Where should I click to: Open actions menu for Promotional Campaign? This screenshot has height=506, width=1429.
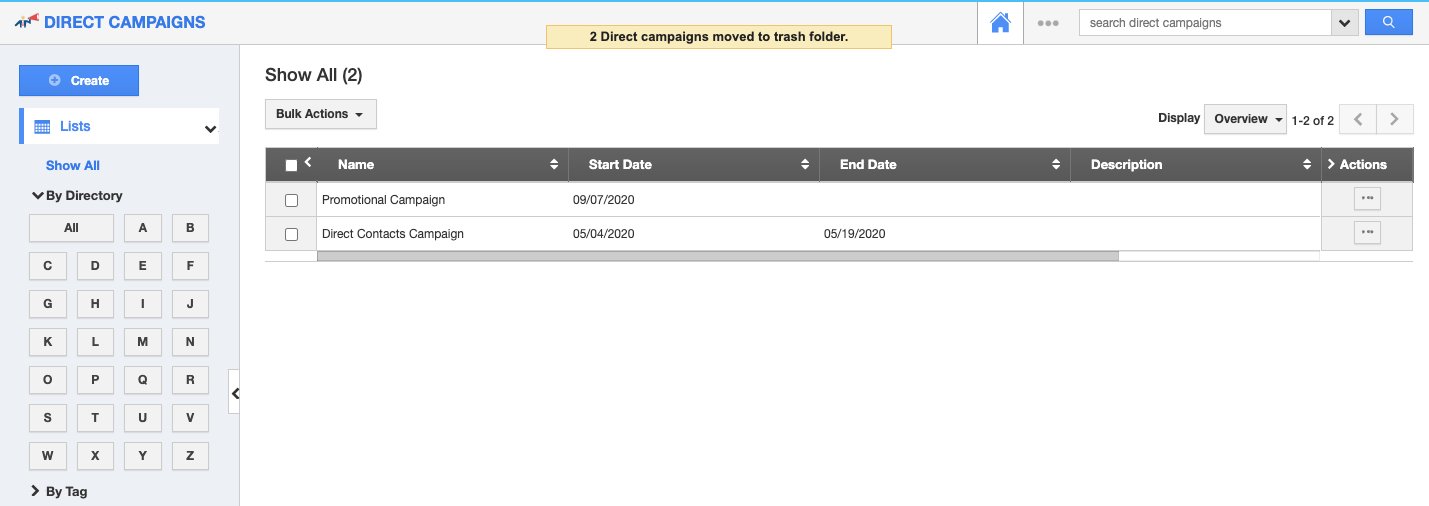click(x=1367, y=199)
